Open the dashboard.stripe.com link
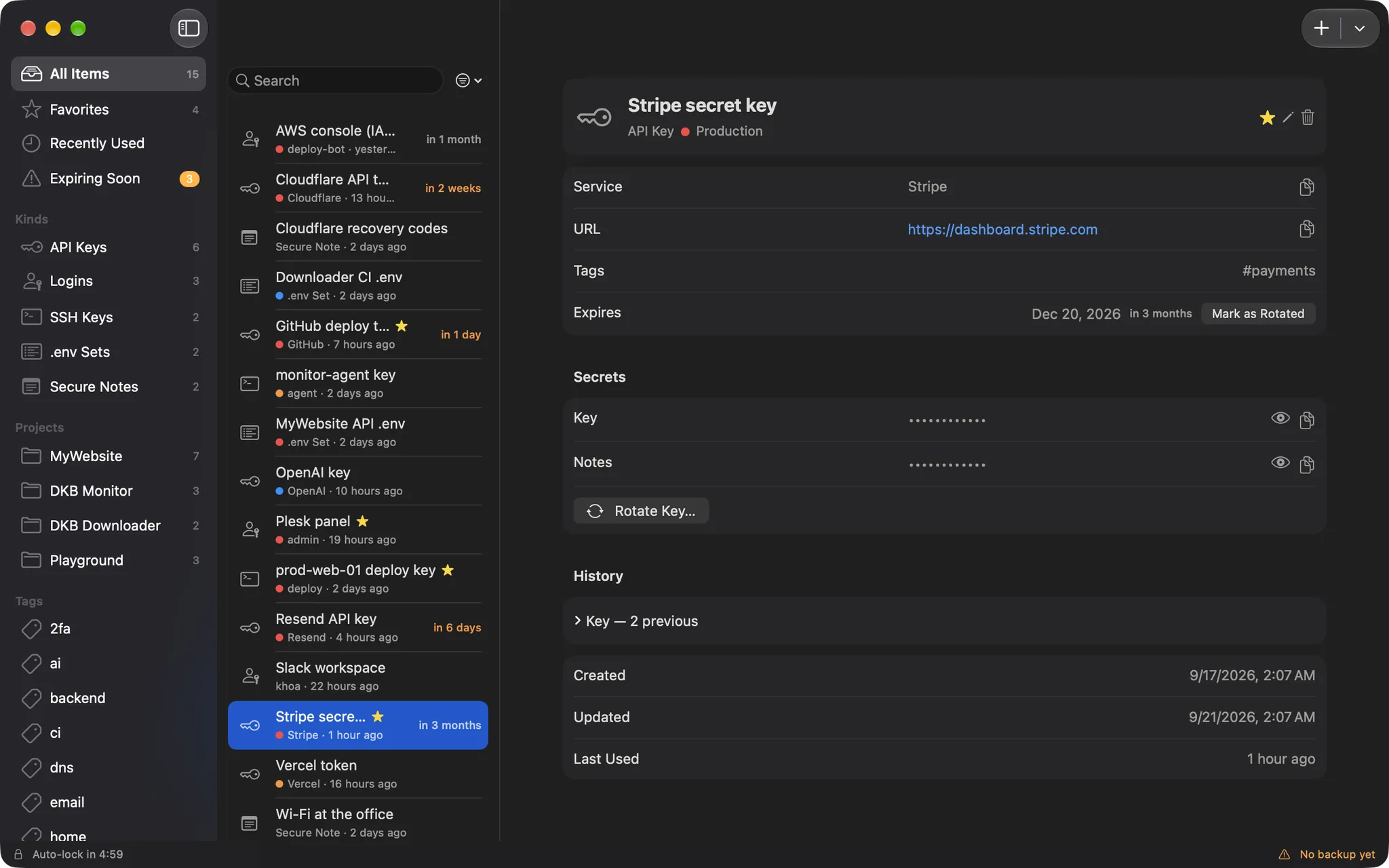 coord(1002,229)
